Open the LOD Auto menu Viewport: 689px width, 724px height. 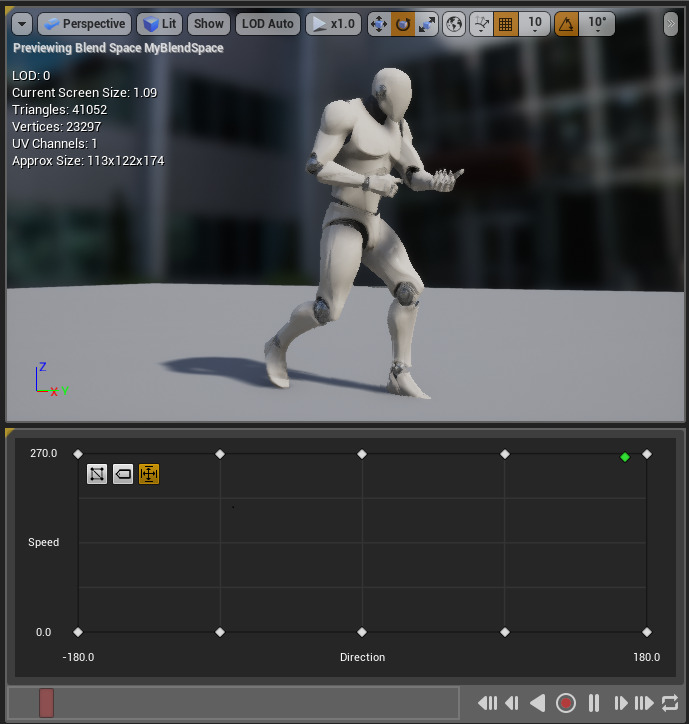click(268, 24)
